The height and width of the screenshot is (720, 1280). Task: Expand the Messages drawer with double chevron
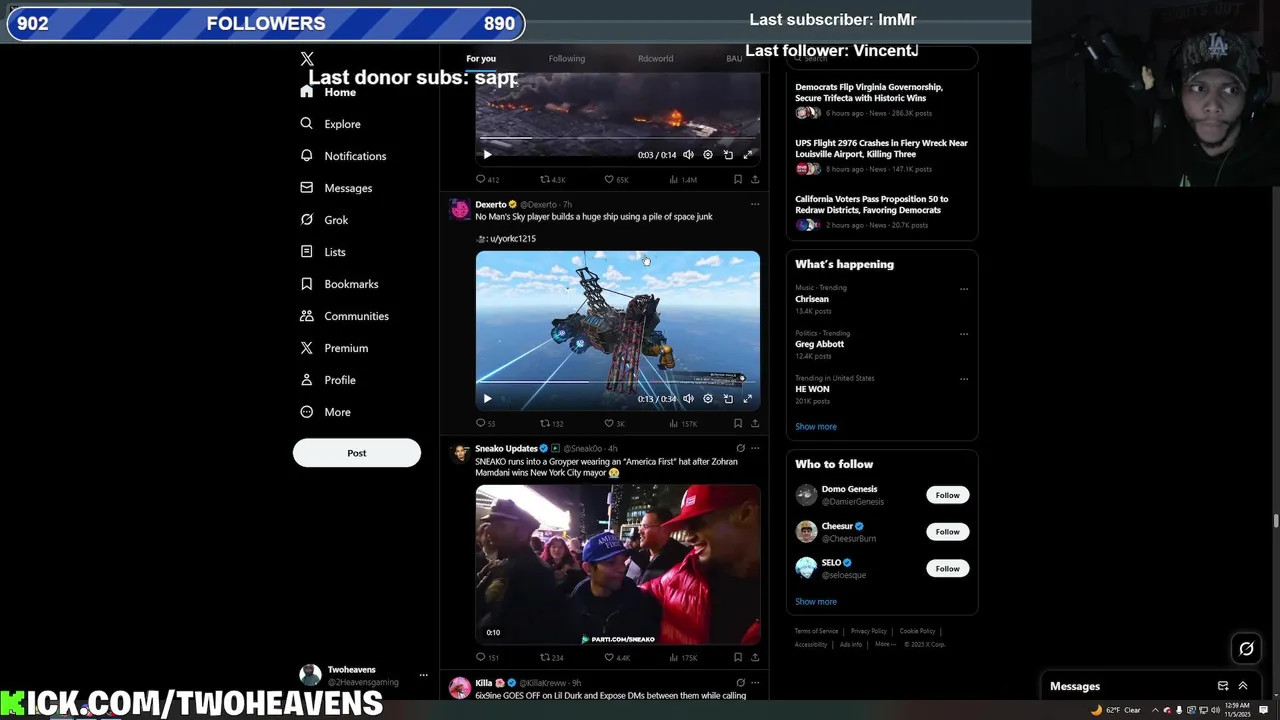[x=1243, y=686]
